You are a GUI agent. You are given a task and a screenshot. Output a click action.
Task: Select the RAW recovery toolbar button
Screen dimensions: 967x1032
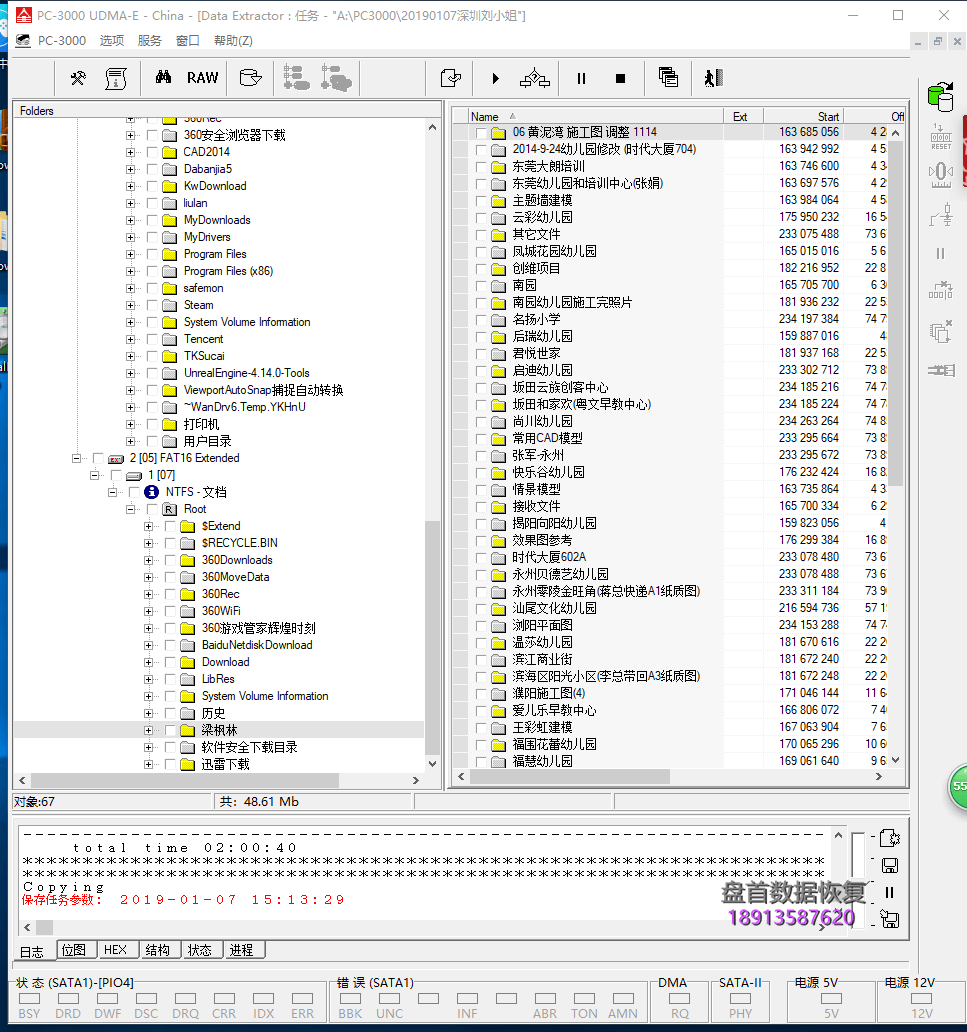[202, 78]
